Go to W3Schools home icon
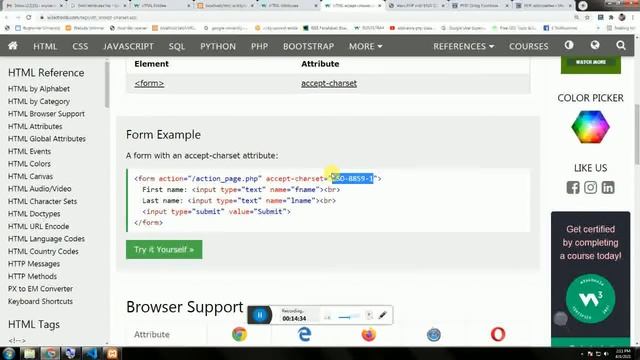 click(13, 46)
